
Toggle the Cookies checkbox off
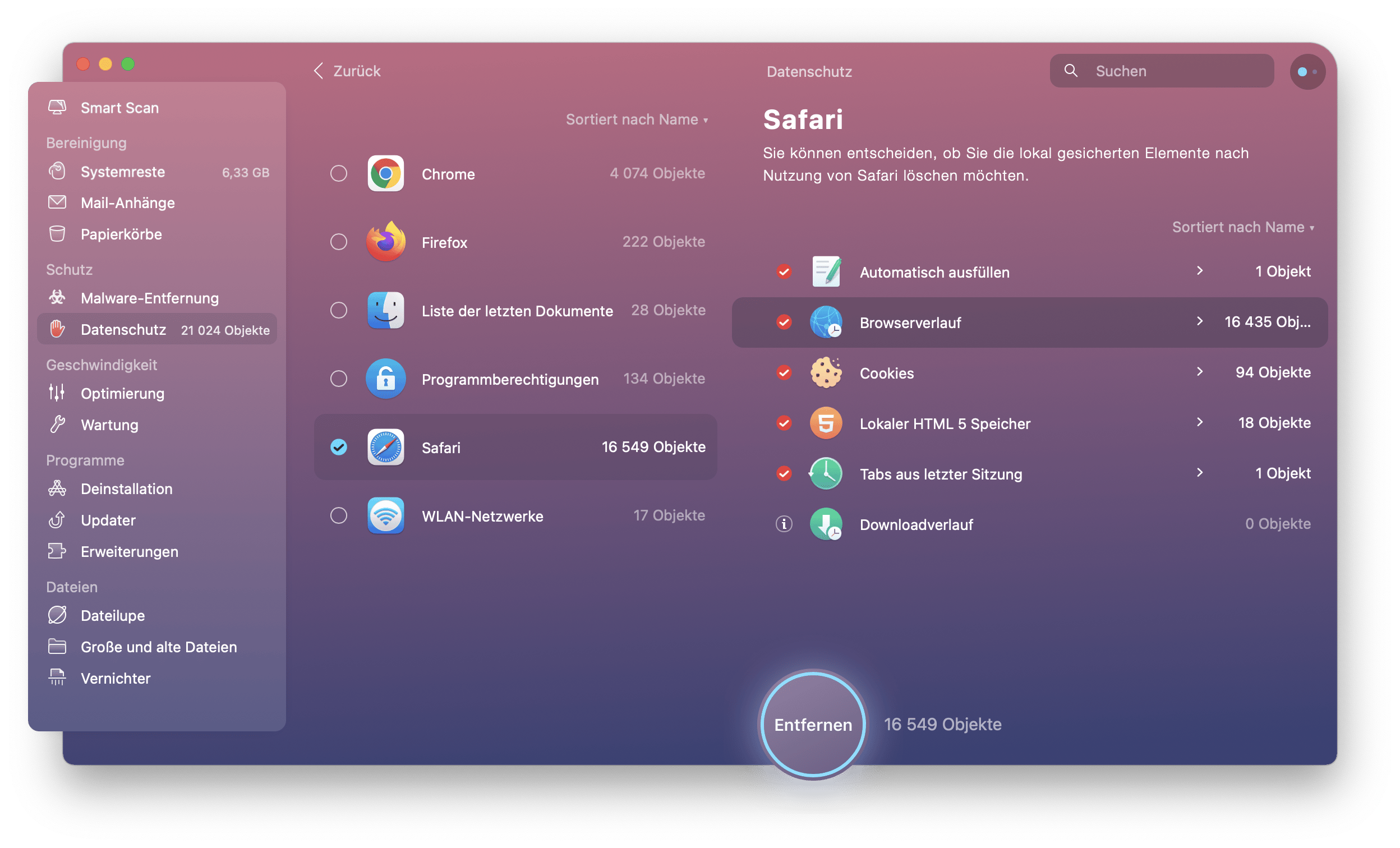(x=785, y=372)
